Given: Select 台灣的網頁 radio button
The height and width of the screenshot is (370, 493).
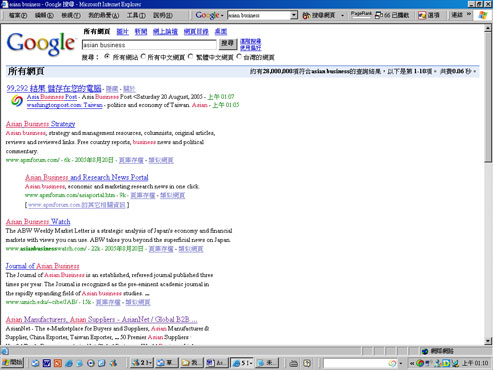Looking at the screenshot, I should [239, 56].
